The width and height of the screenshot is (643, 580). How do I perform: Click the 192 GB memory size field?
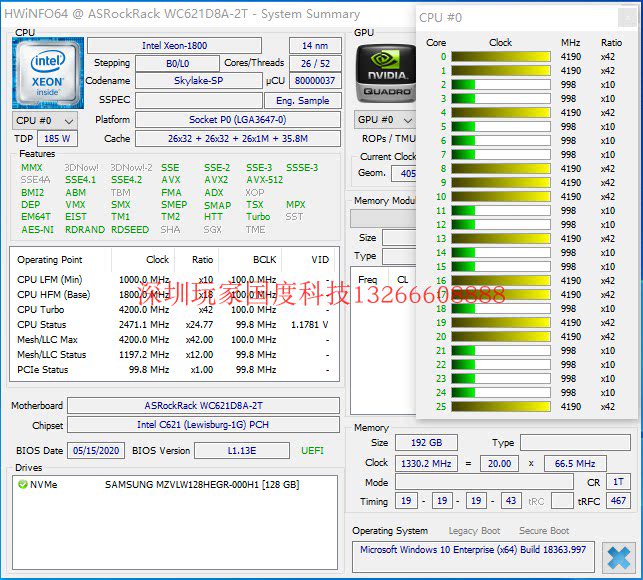pos(426,443)
